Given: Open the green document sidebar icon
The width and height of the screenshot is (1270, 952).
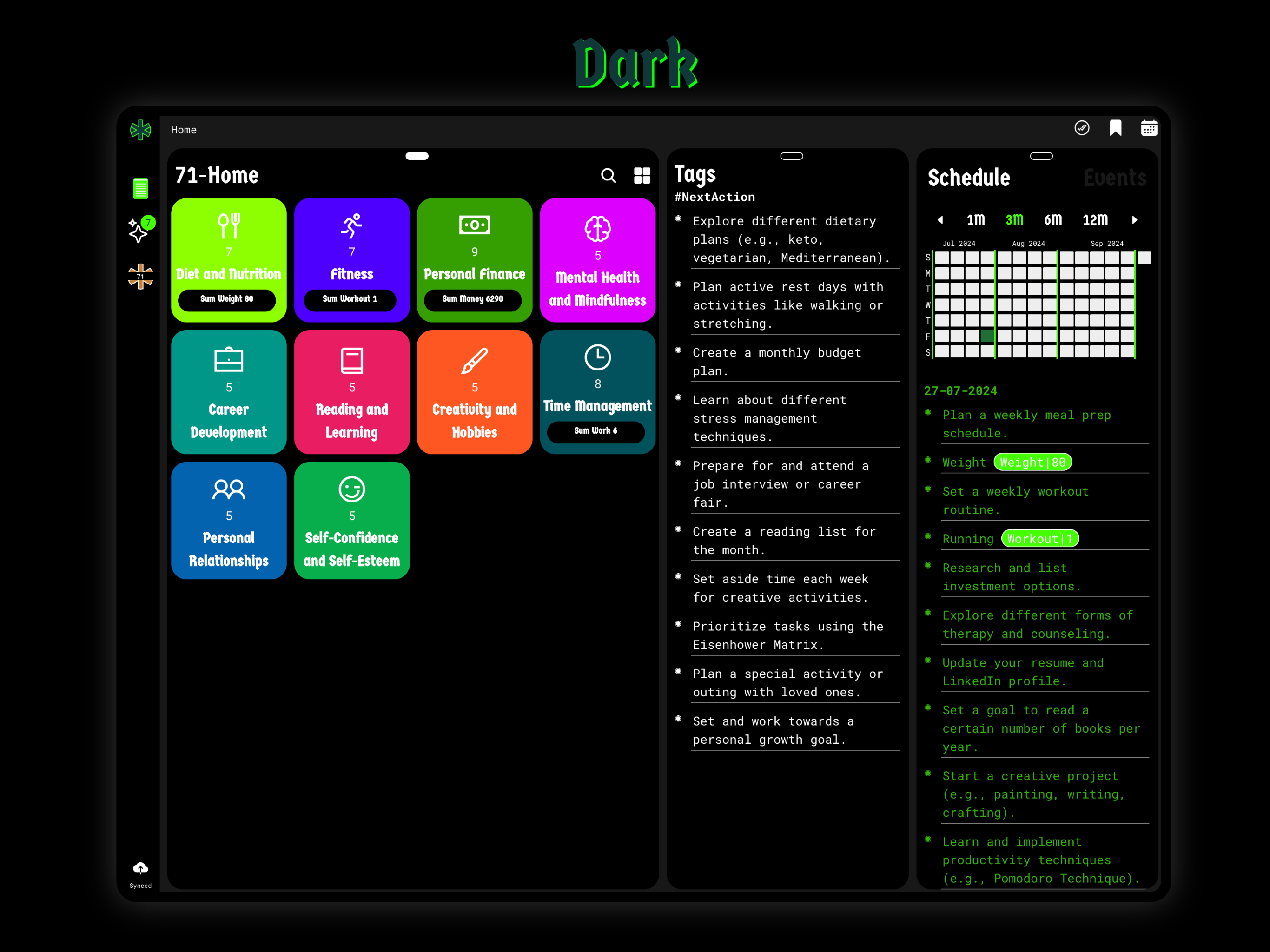Looking at the screenshot, I should (141, 188).
